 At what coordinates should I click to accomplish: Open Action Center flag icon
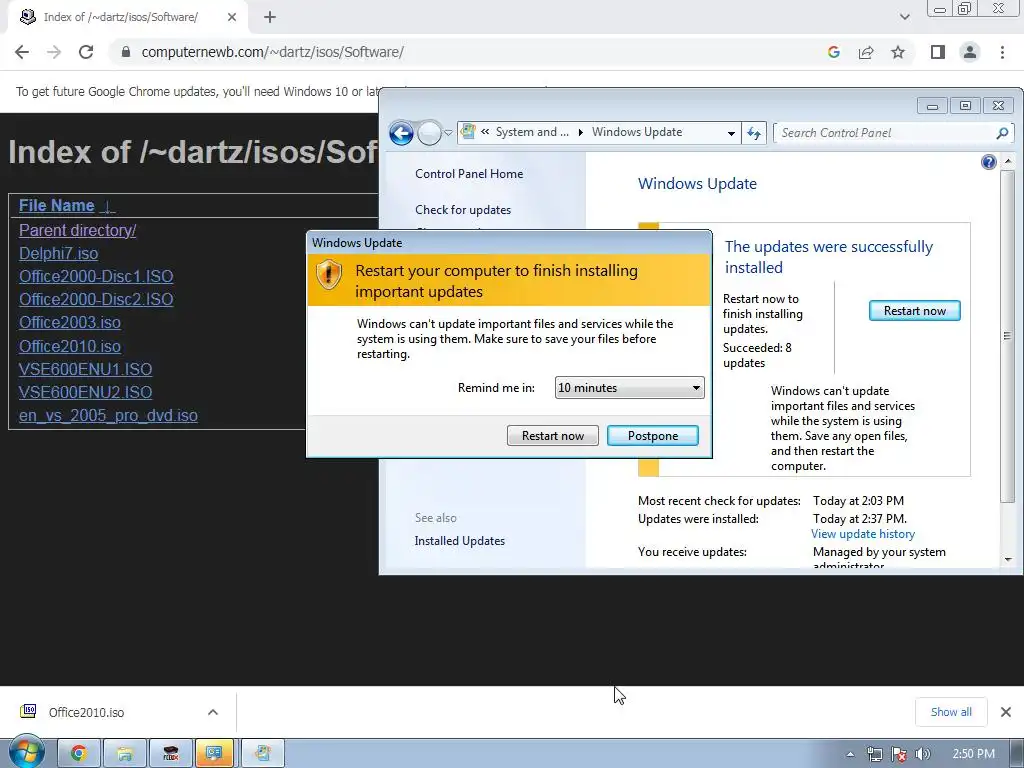point(899,754)
